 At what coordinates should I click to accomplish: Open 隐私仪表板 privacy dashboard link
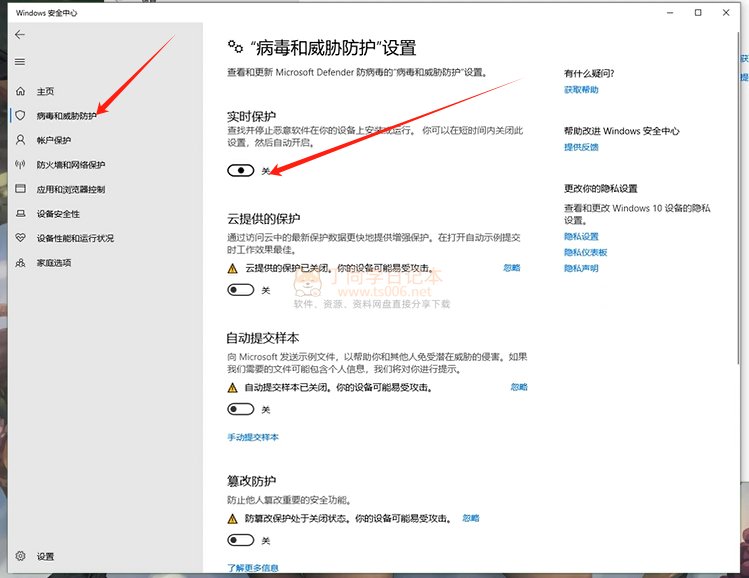(585, 252)
